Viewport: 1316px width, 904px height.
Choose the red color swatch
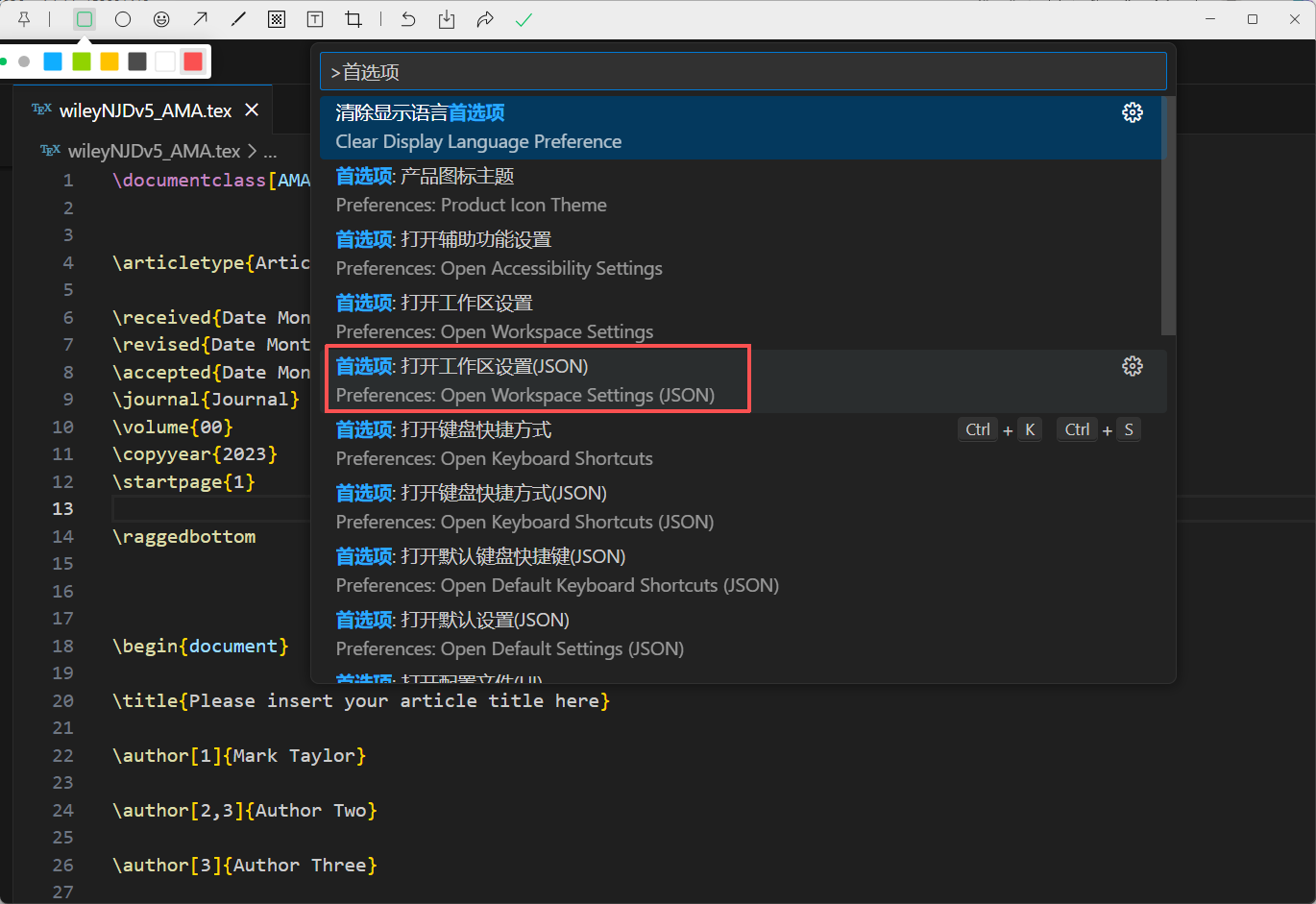pos(193,61)
